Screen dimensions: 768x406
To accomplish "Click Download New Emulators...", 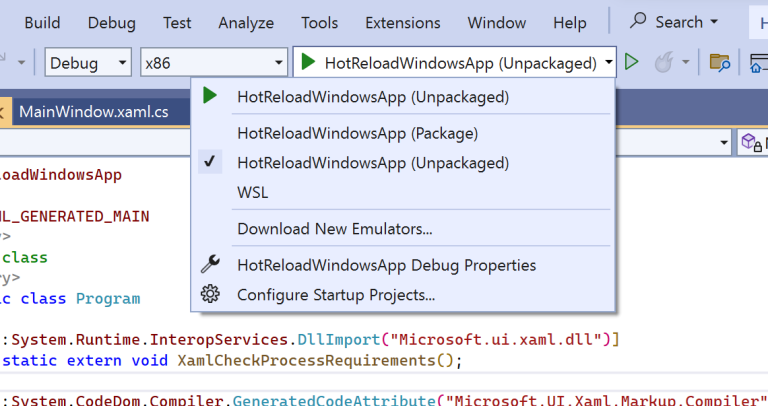I will [x=334, y=229].
